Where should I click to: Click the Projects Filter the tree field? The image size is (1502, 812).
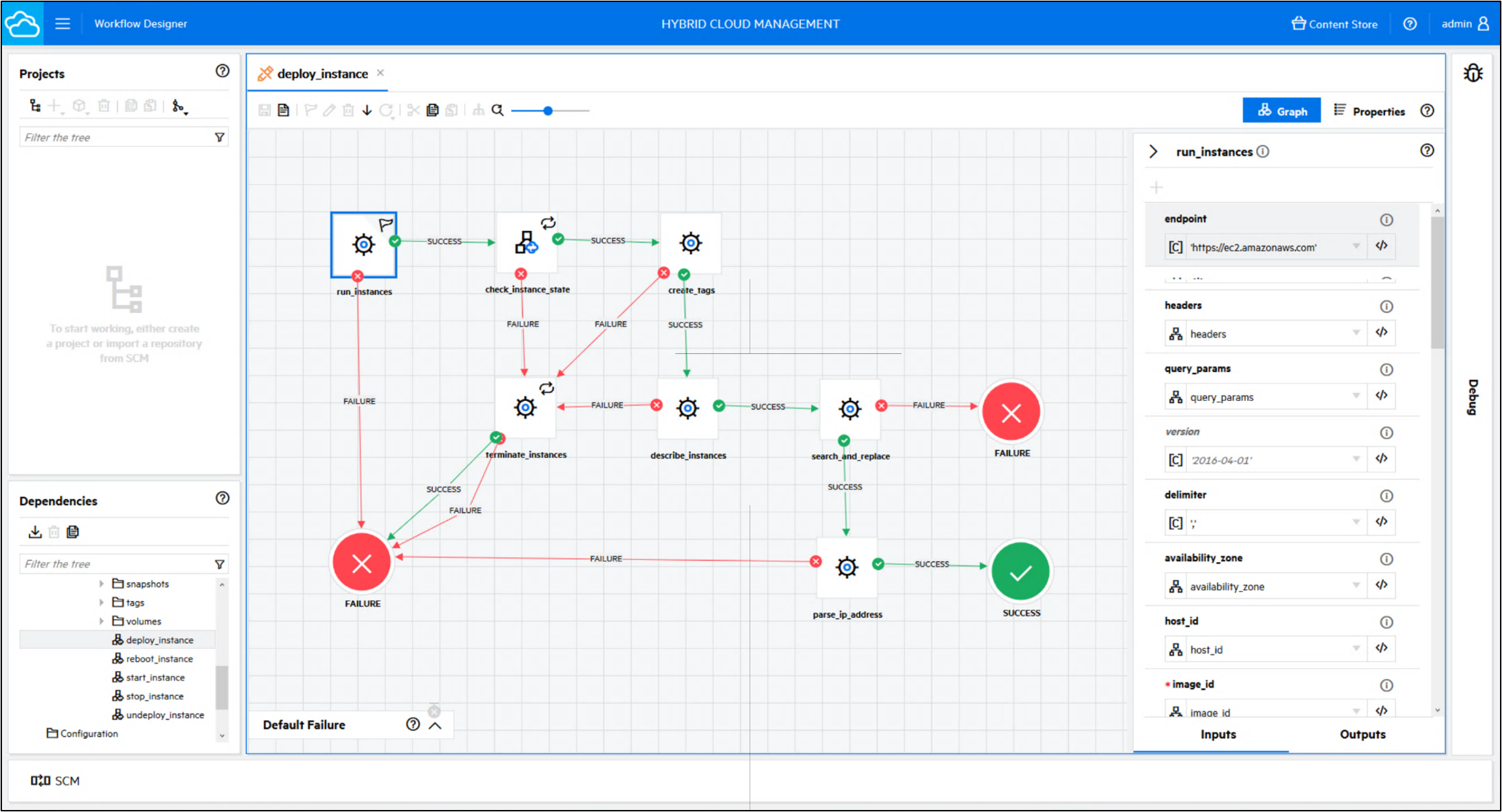tap(124, 137)
